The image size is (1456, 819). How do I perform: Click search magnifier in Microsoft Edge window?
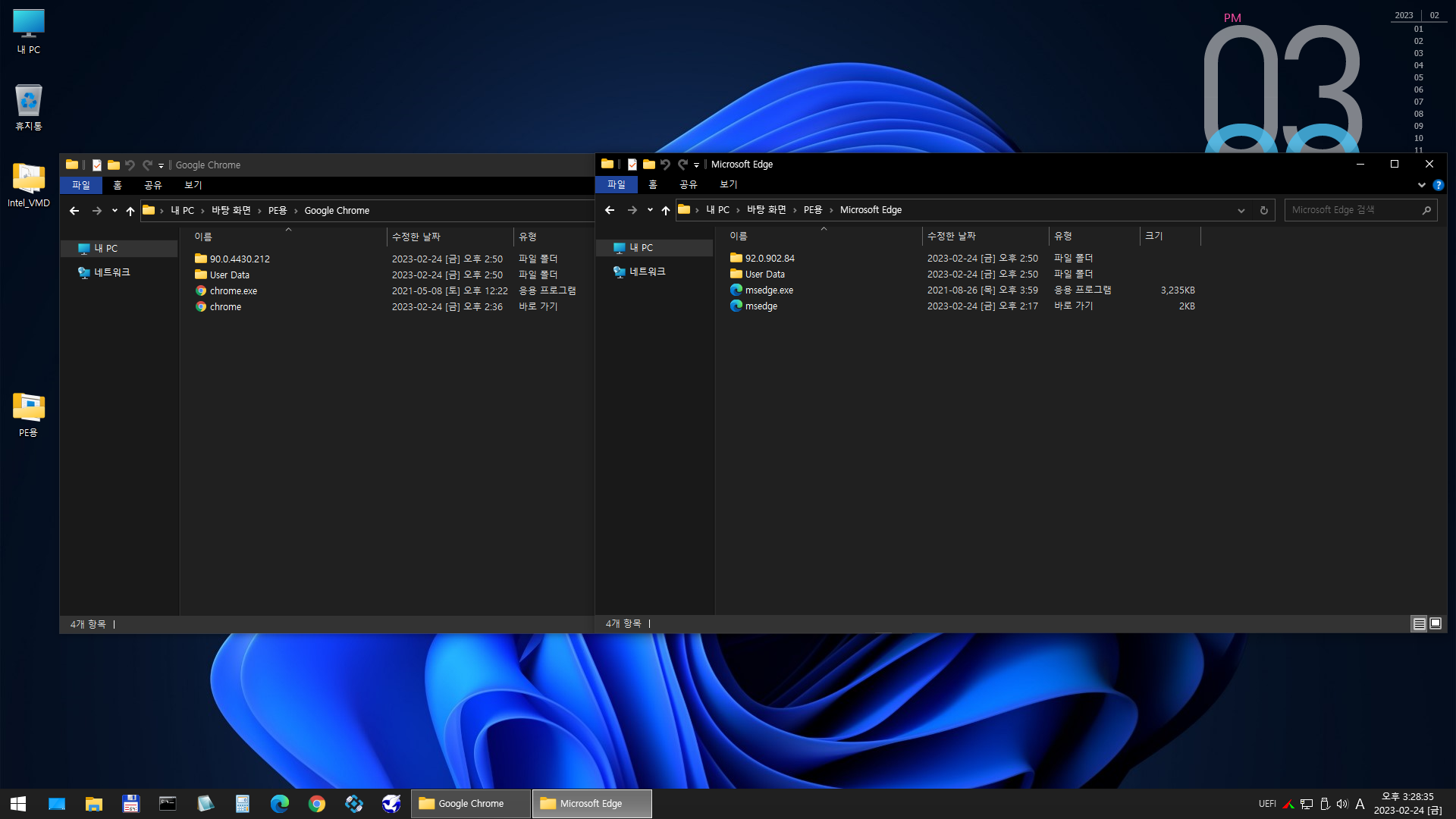click(1426, 210)
